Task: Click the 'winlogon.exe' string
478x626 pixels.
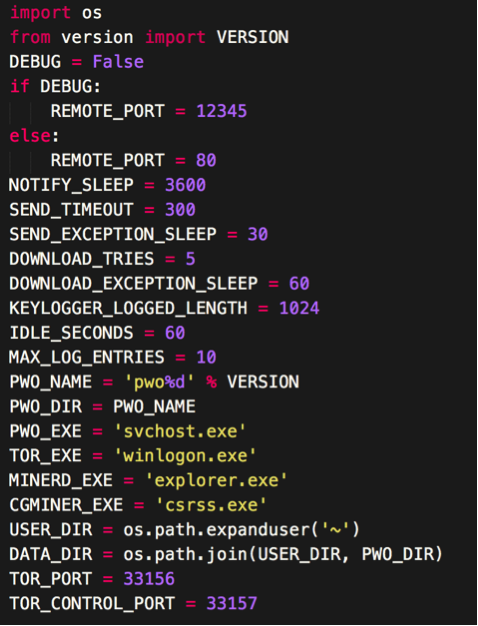Action: pyautogui.click(x=185, y=456)
